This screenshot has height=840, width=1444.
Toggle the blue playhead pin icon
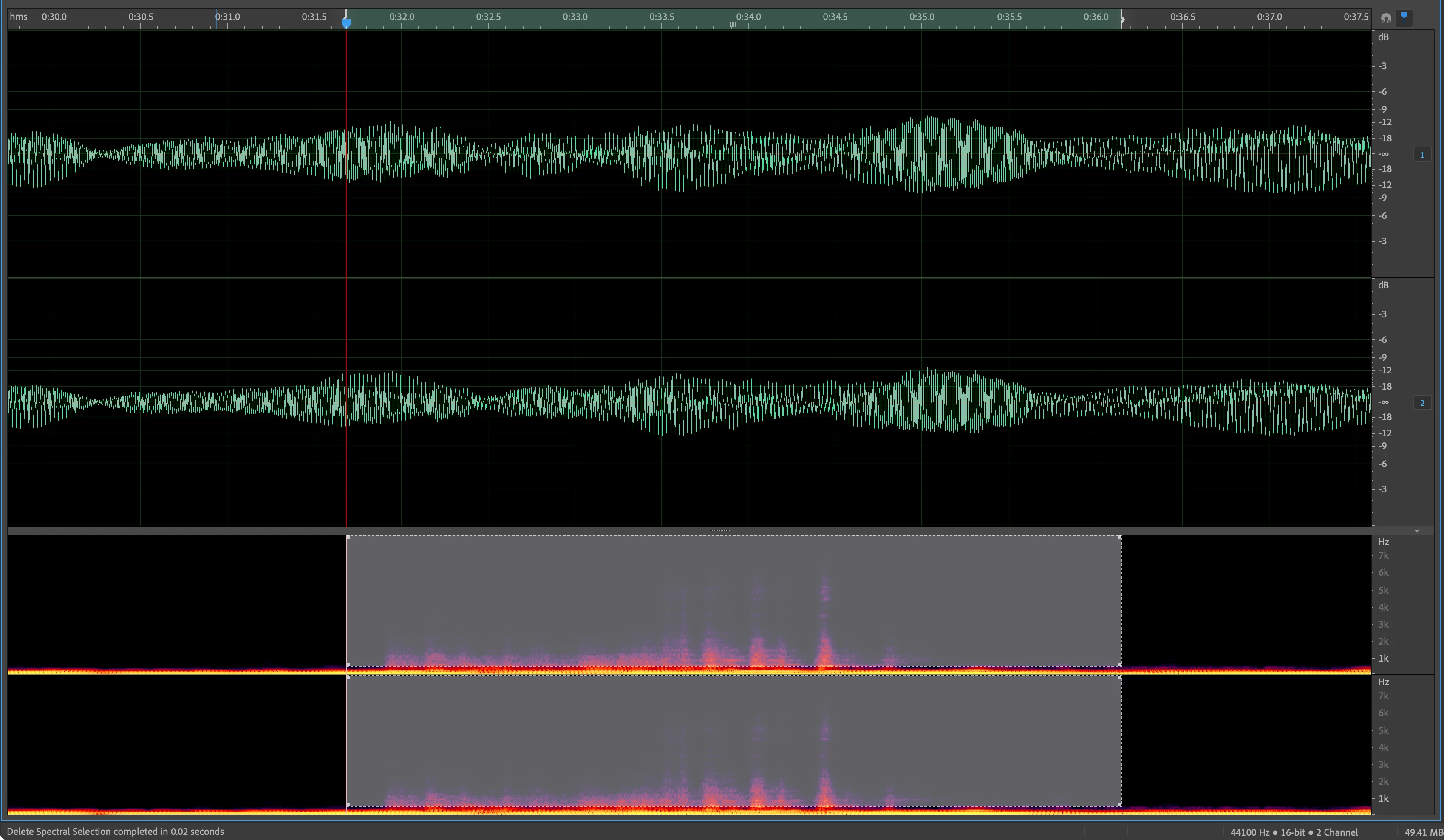pos(1404,18)
